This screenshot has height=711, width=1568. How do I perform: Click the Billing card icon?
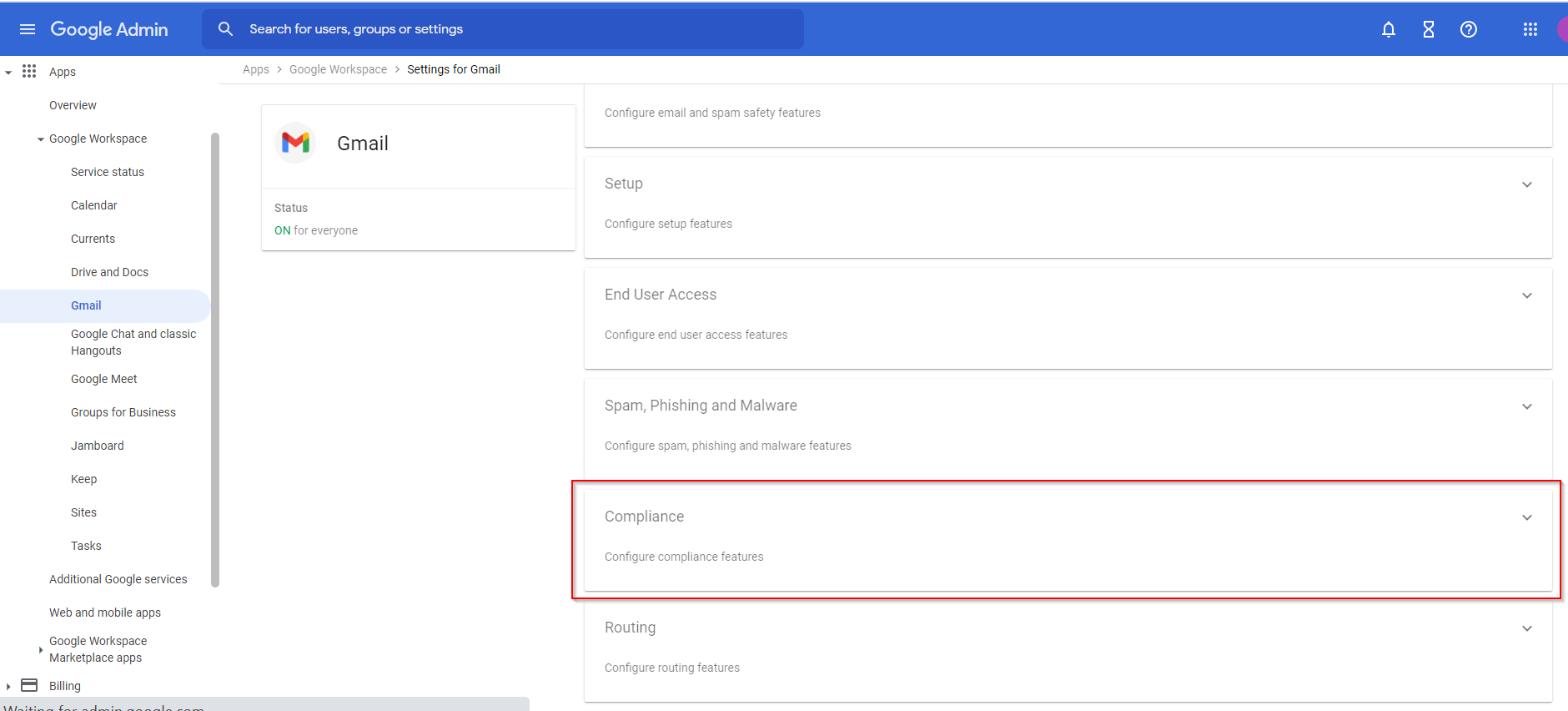(29, 685)
